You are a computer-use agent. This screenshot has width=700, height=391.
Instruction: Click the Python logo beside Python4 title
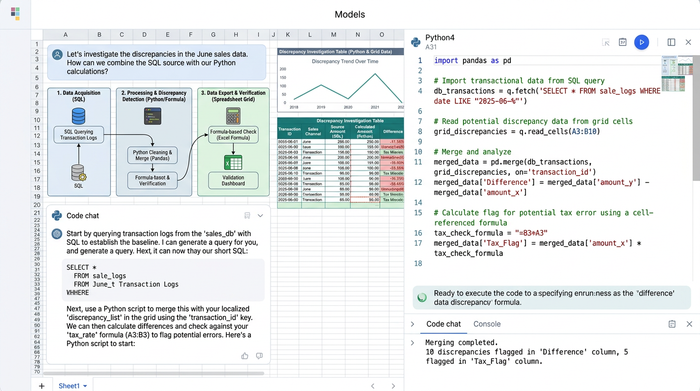coord(416,42)
